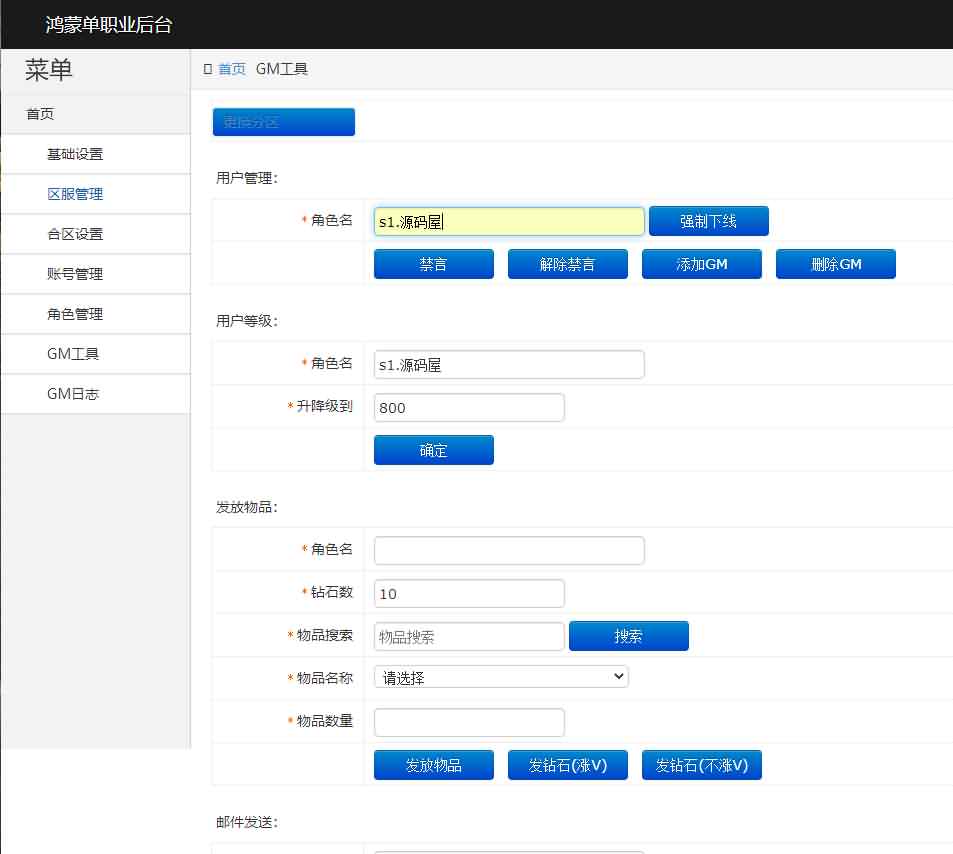Click the home icon in the breadcrumb

click(x=207, y=69)
